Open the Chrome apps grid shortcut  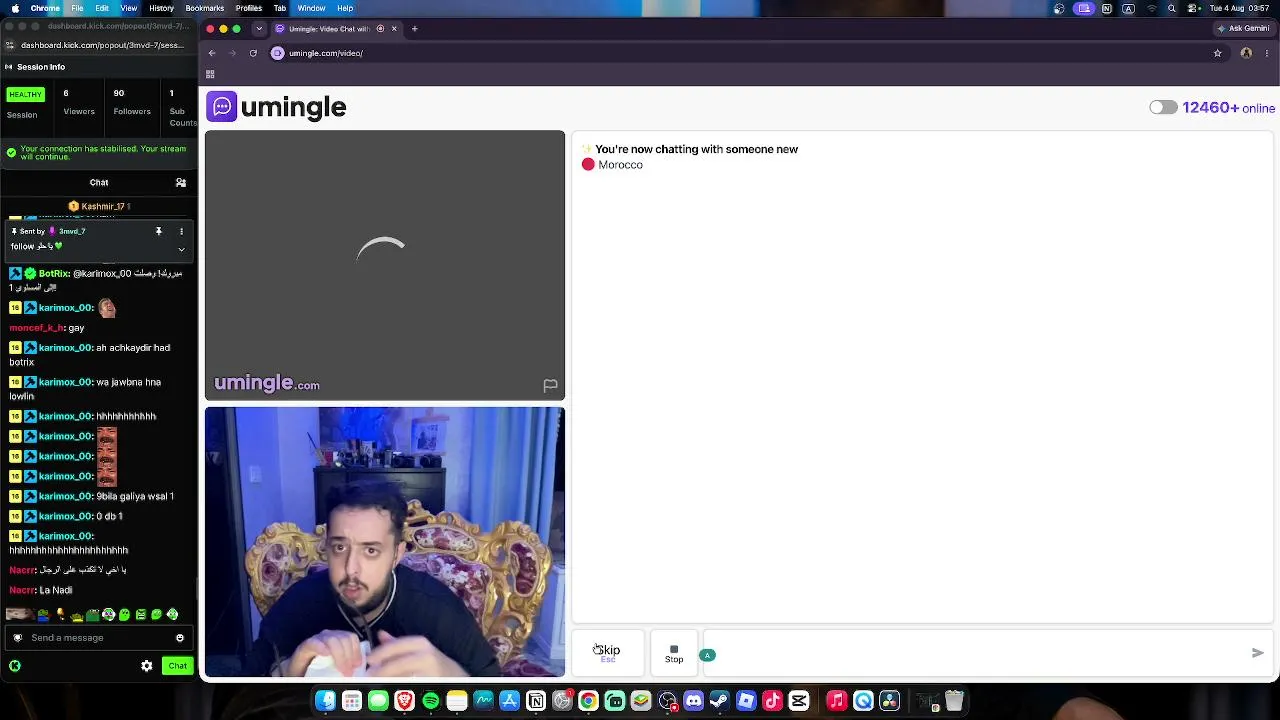210,74
